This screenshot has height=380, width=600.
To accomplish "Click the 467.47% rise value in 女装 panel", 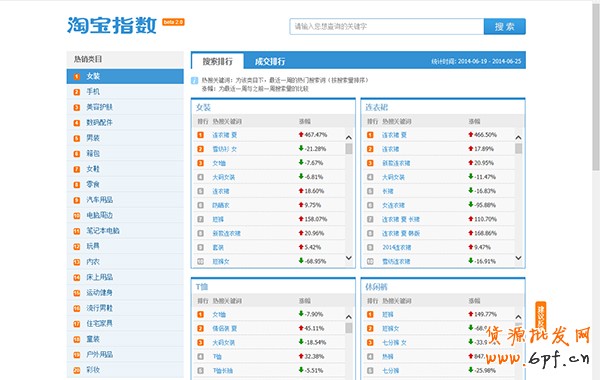I will pyautogui.click(x=316, y=135).
